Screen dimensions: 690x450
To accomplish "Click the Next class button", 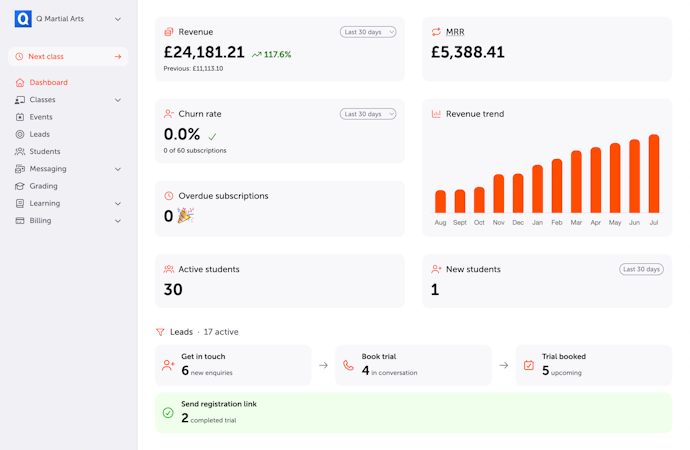I will [x=68, y=57].
